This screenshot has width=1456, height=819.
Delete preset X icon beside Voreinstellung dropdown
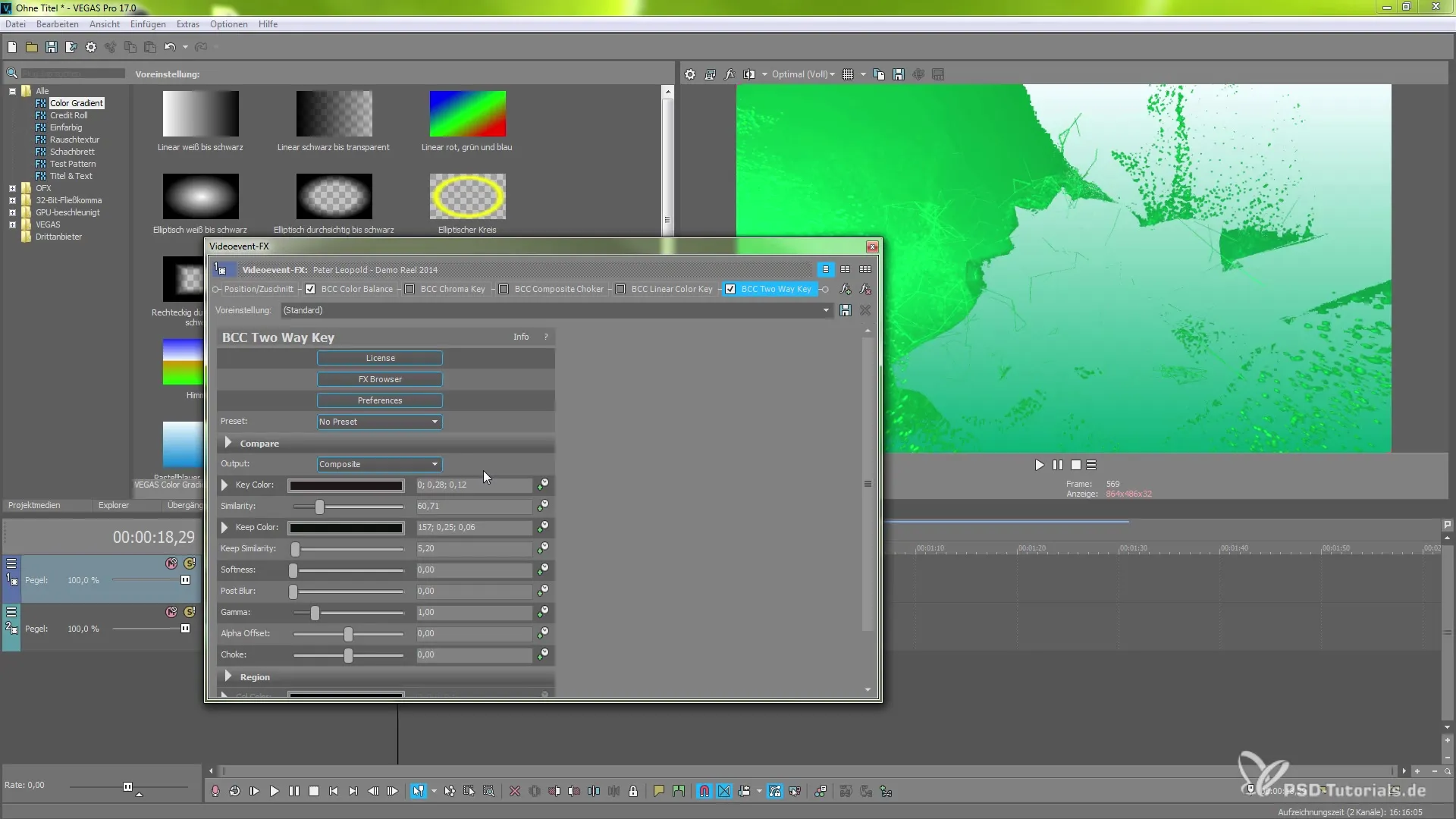(865, 310)
